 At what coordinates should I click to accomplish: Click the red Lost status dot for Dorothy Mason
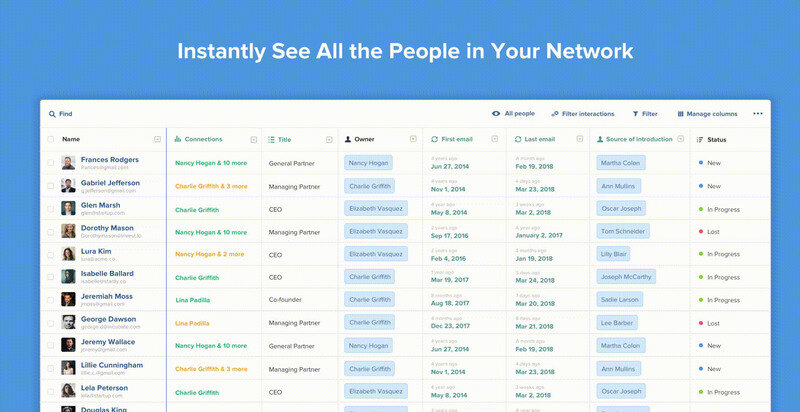701,231
